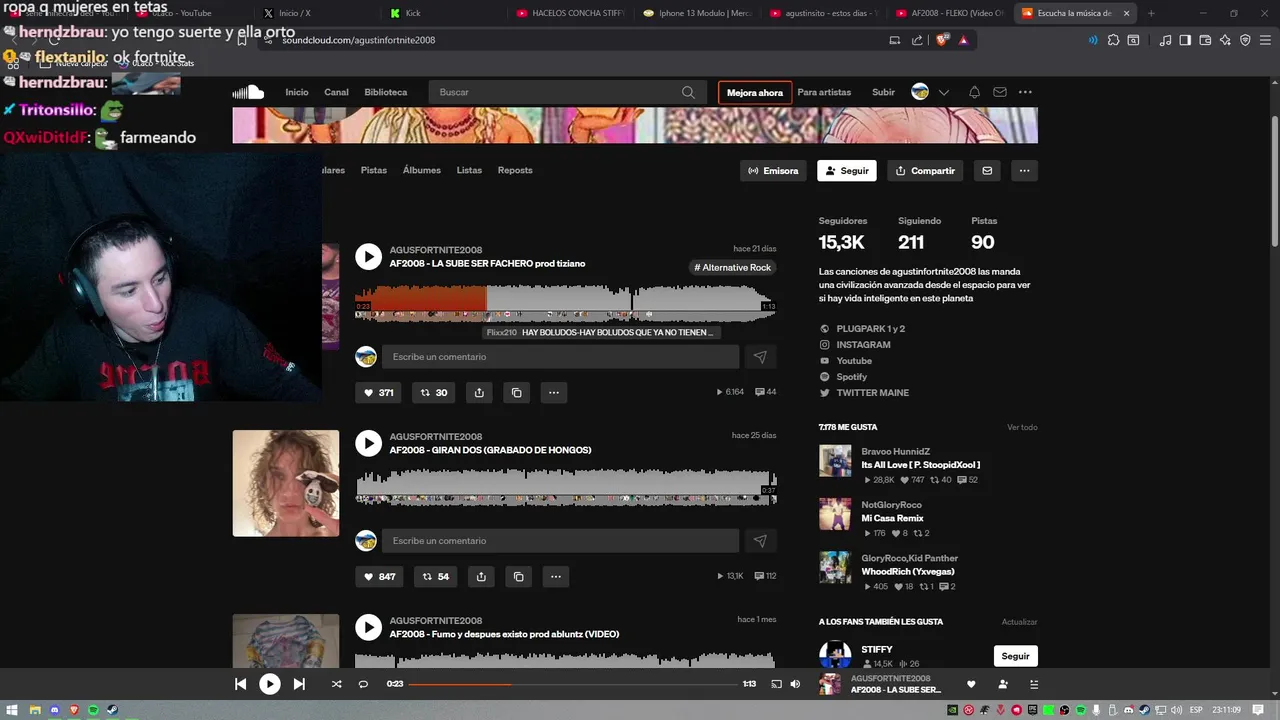Click the # Alternative Rock tag
Screen dimensions: 1280x720
(733, 268)
